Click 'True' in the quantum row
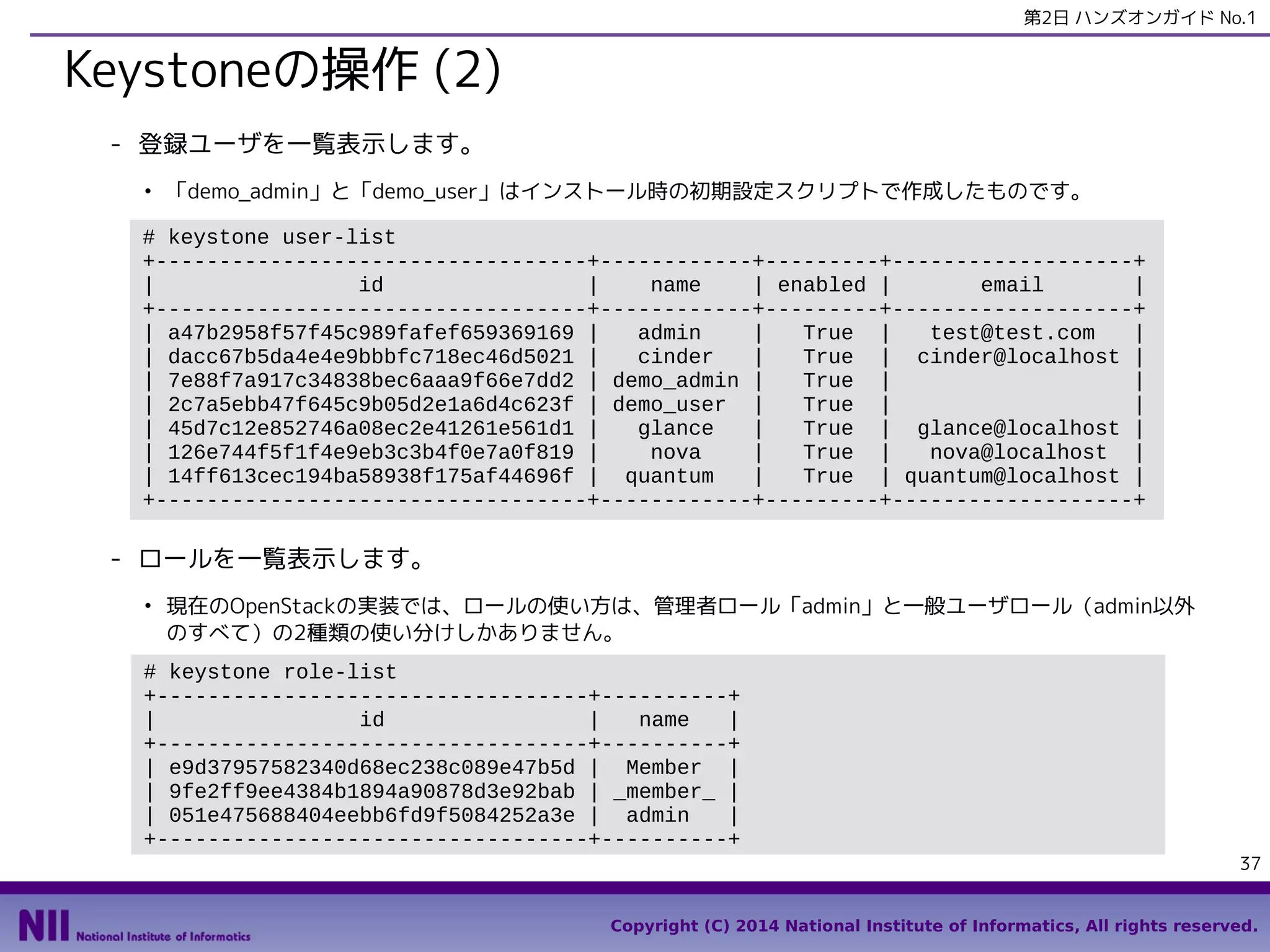 pos(828,476)
